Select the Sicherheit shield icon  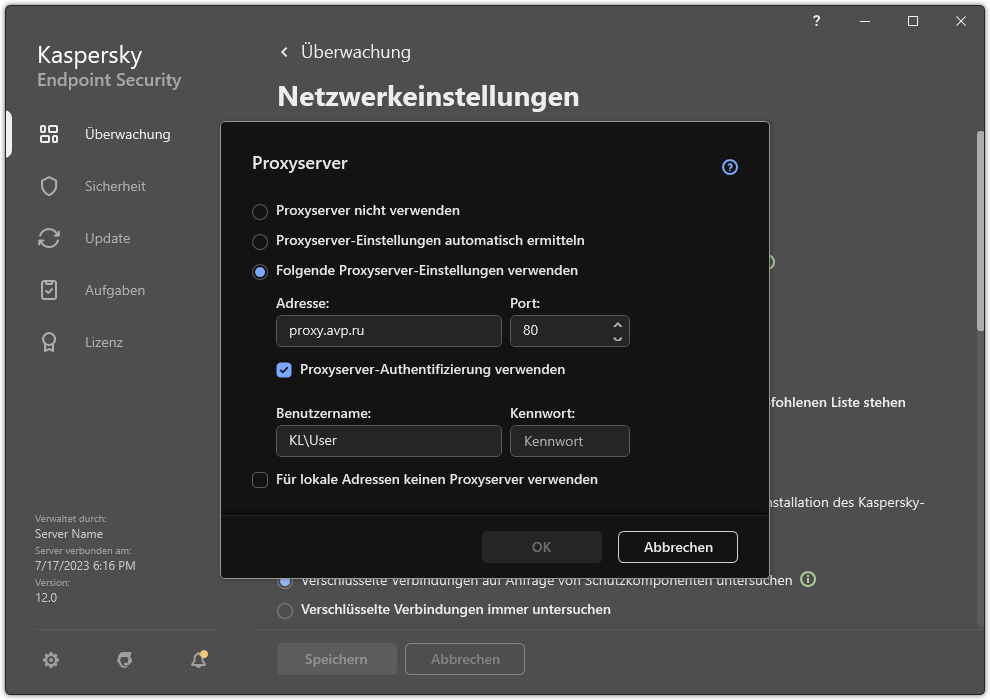[x=48, y=185]
